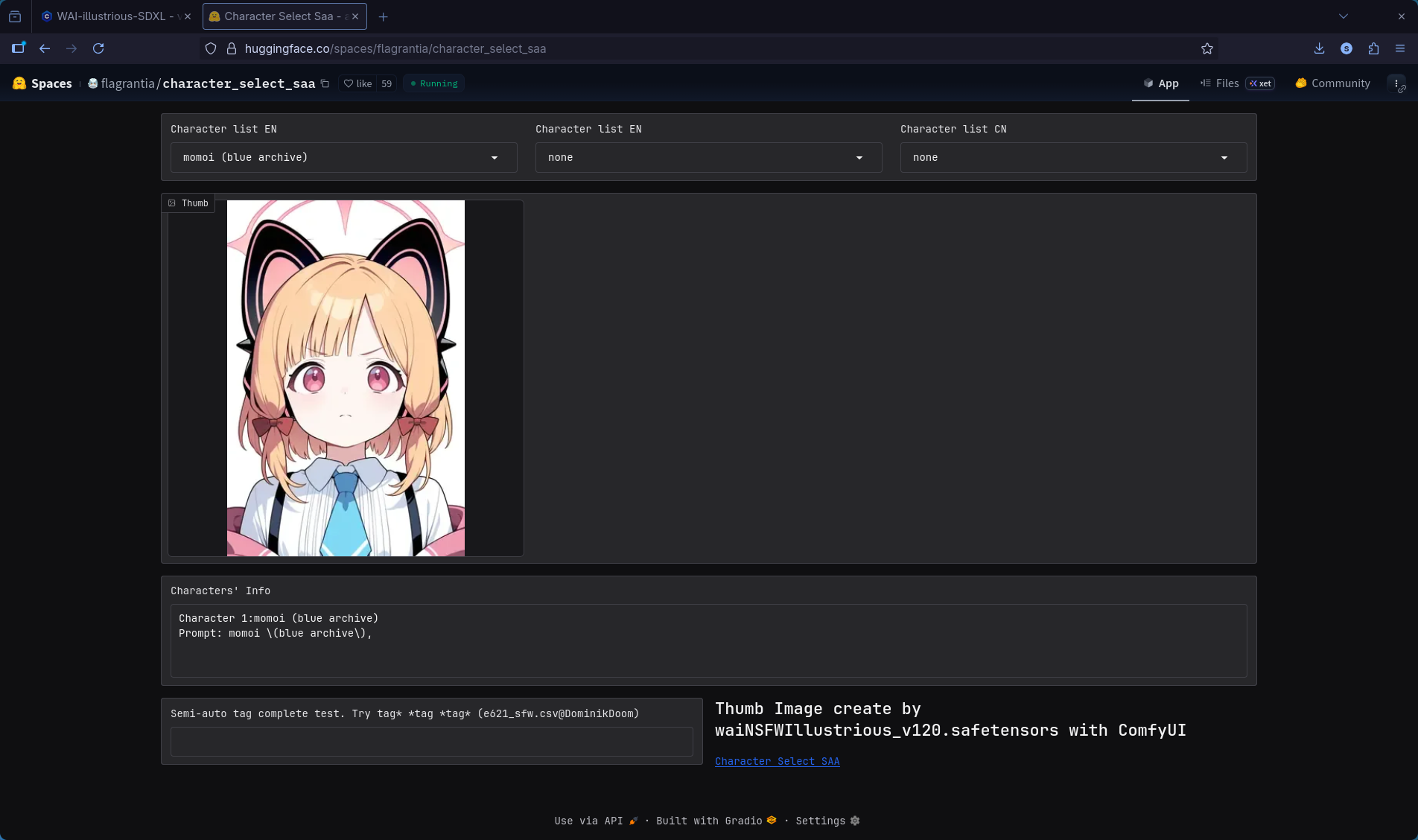The height and width of the screenshot is (840, 1418).
Task: Switch to WAI-illustrious-SDXL browser tab
Action: click(110, 16)
